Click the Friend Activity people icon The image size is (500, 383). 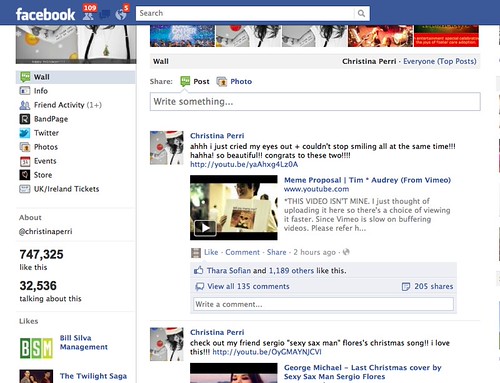(25, 105)
